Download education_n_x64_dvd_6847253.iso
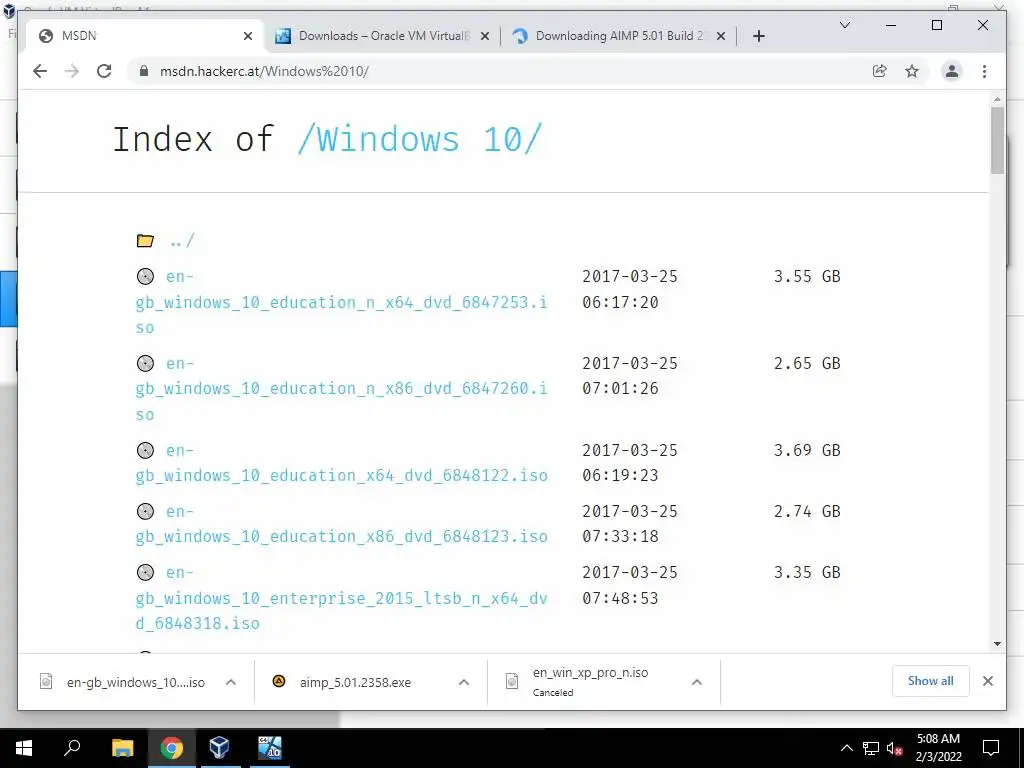 click(x=342, y=302)
